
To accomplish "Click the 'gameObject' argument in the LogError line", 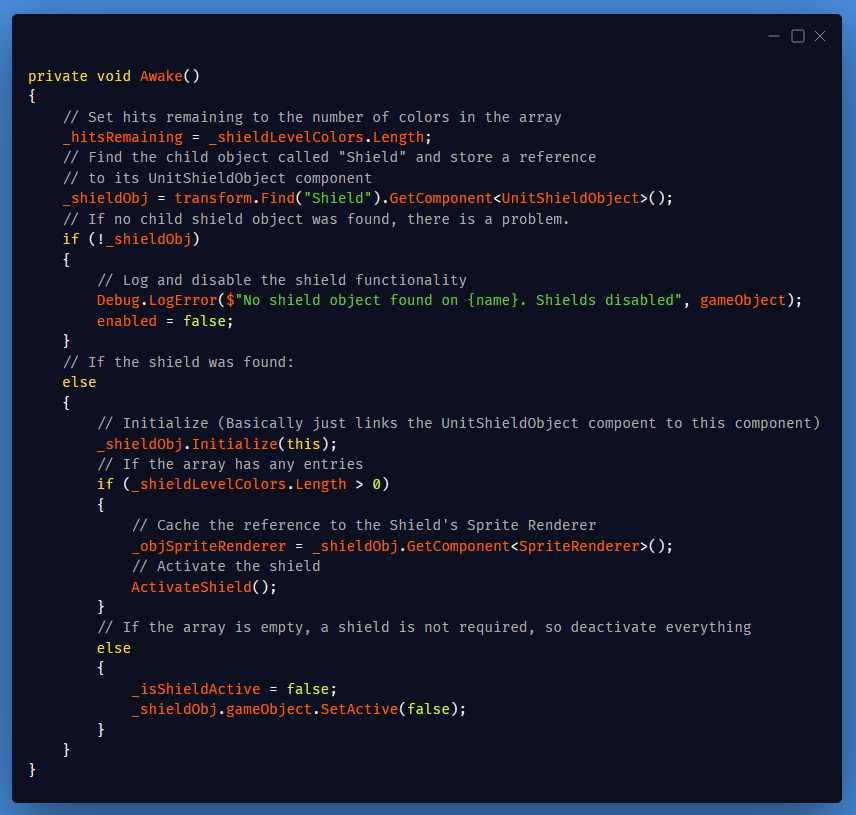I will (x=742, y=300).
